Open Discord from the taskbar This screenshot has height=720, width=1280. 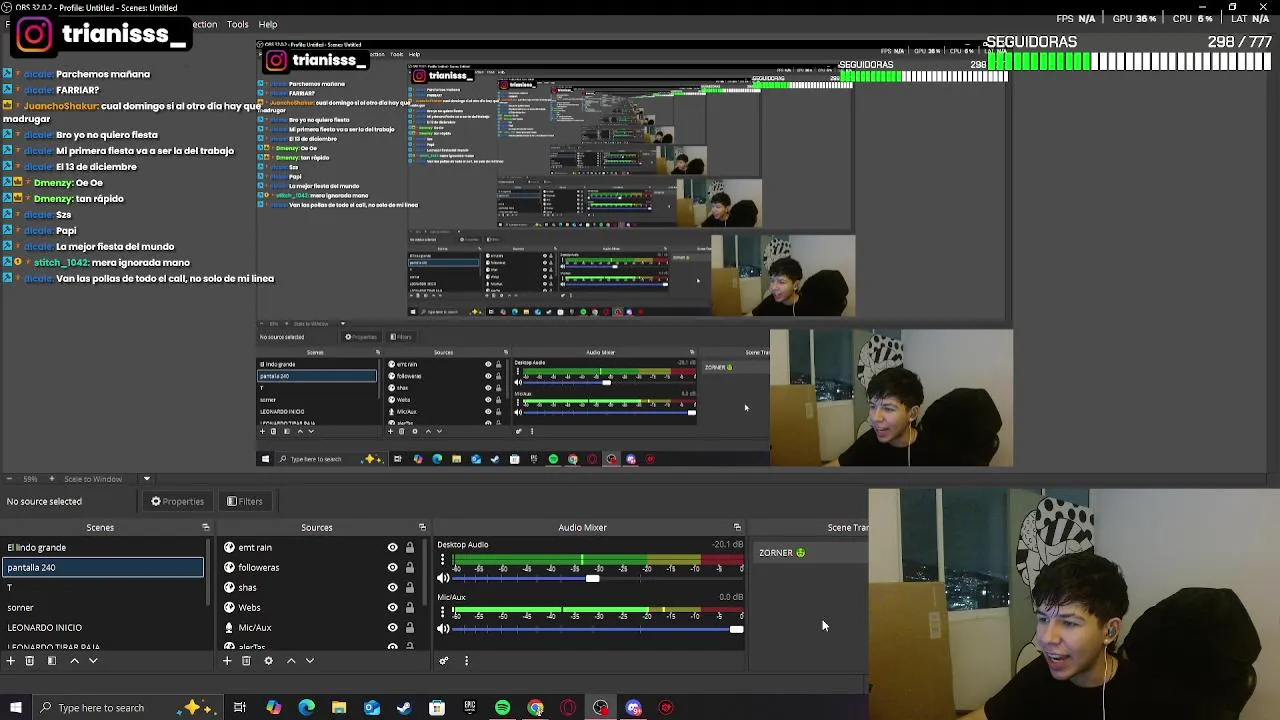(x=634, y=708)
